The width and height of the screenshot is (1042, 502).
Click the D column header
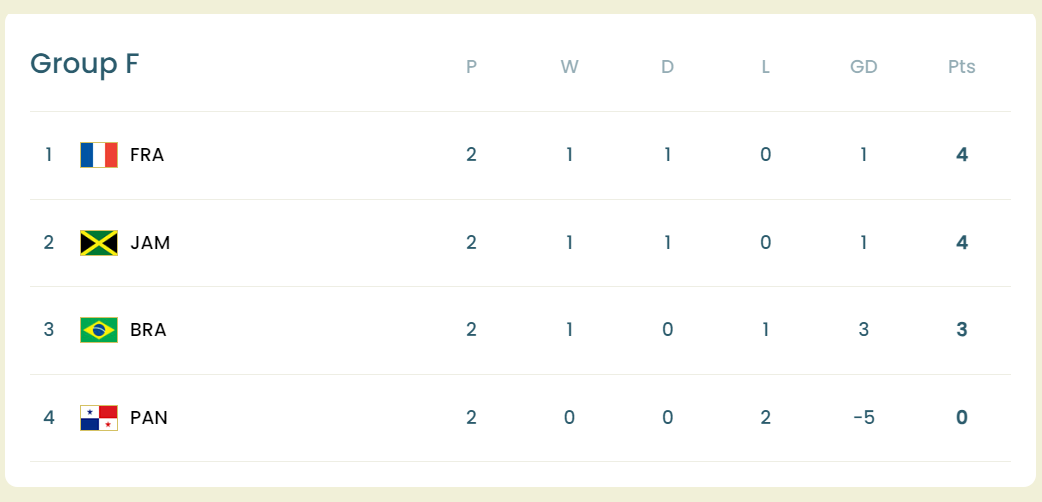tap(668, 68)
